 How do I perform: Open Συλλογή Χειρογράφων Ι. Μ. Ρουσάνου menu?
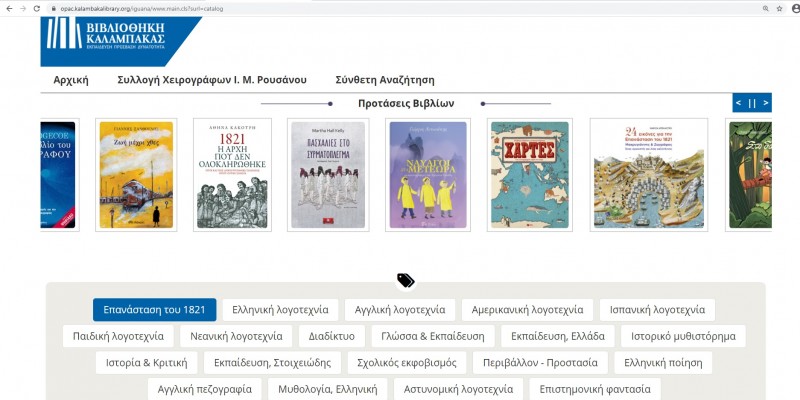212,80
